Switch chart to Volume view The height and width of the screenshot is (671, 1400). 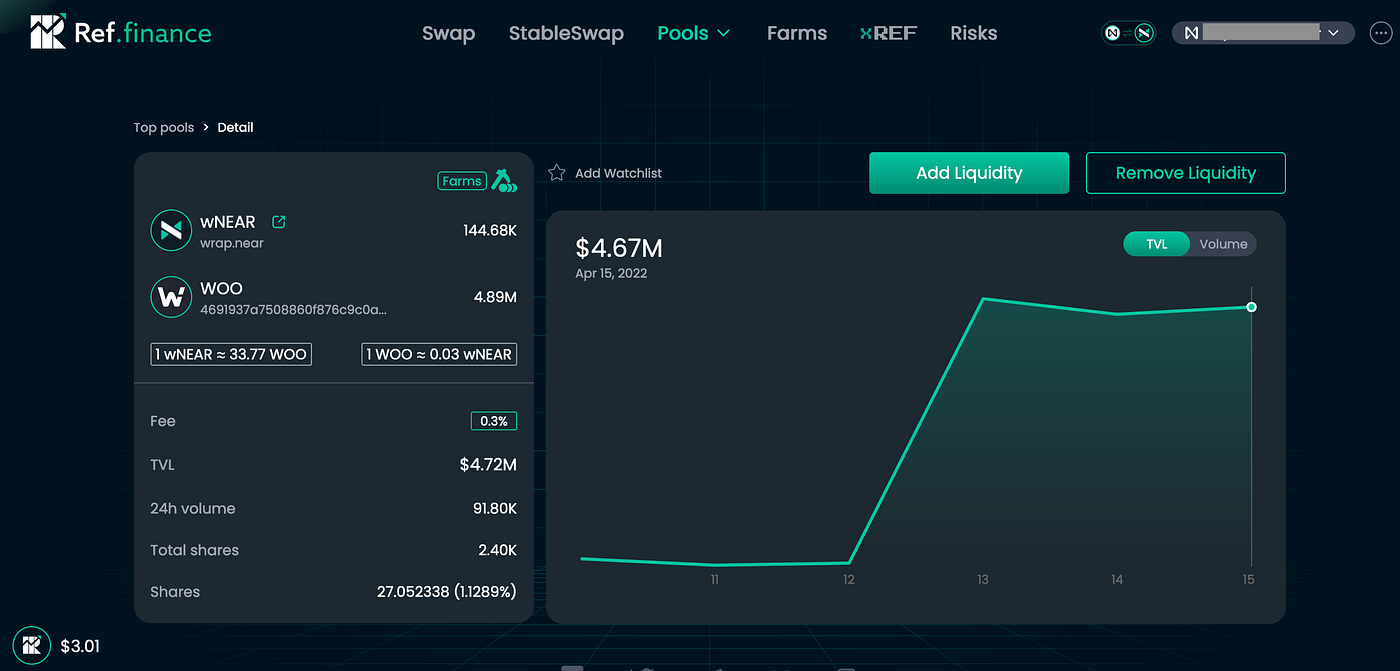pos(1223,244)
